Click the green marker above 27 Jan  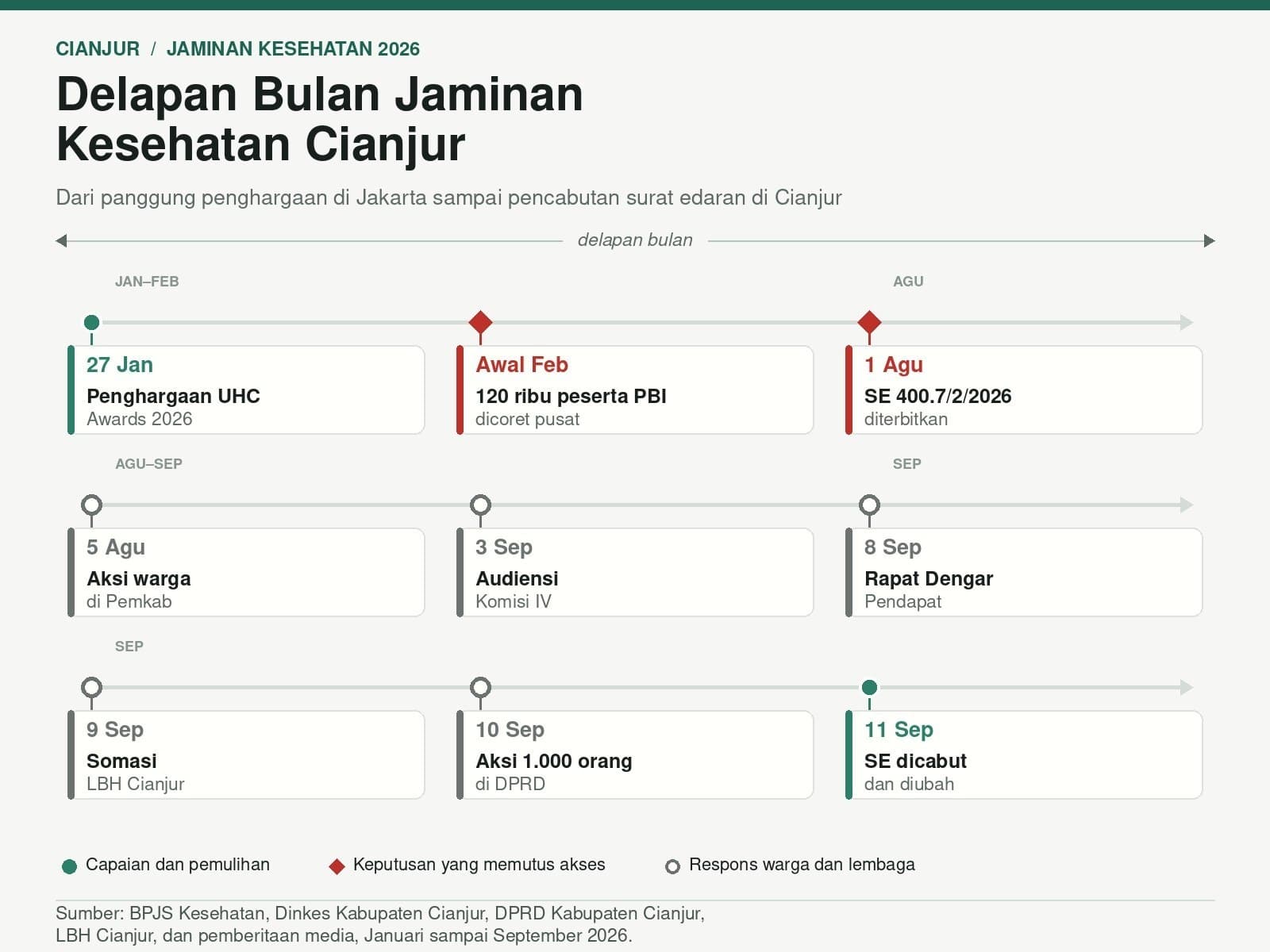click(x=91, y=322)
